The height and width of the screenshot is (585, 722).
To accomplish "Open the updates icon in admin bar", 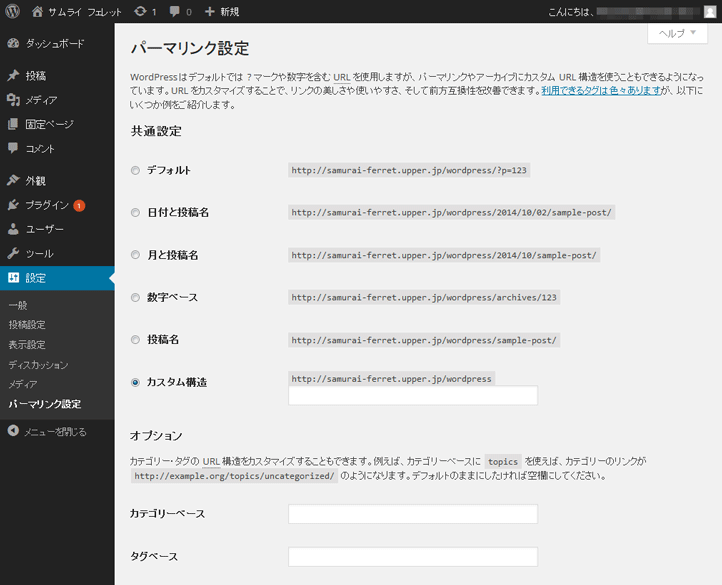I will pyautogui.click(x=141, y=12).
